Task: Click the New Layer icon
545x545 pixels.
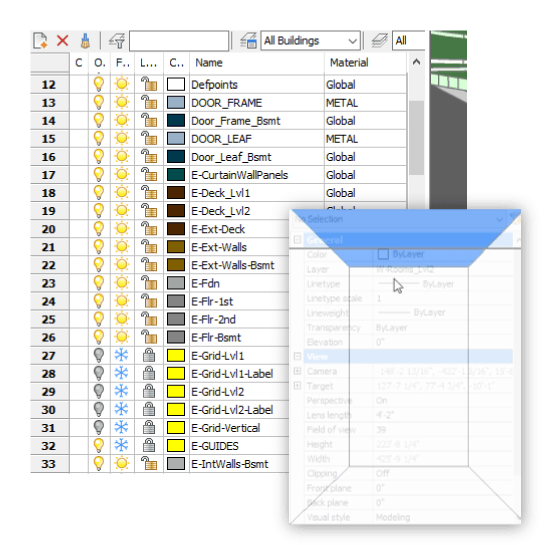Action: point(40,41)
